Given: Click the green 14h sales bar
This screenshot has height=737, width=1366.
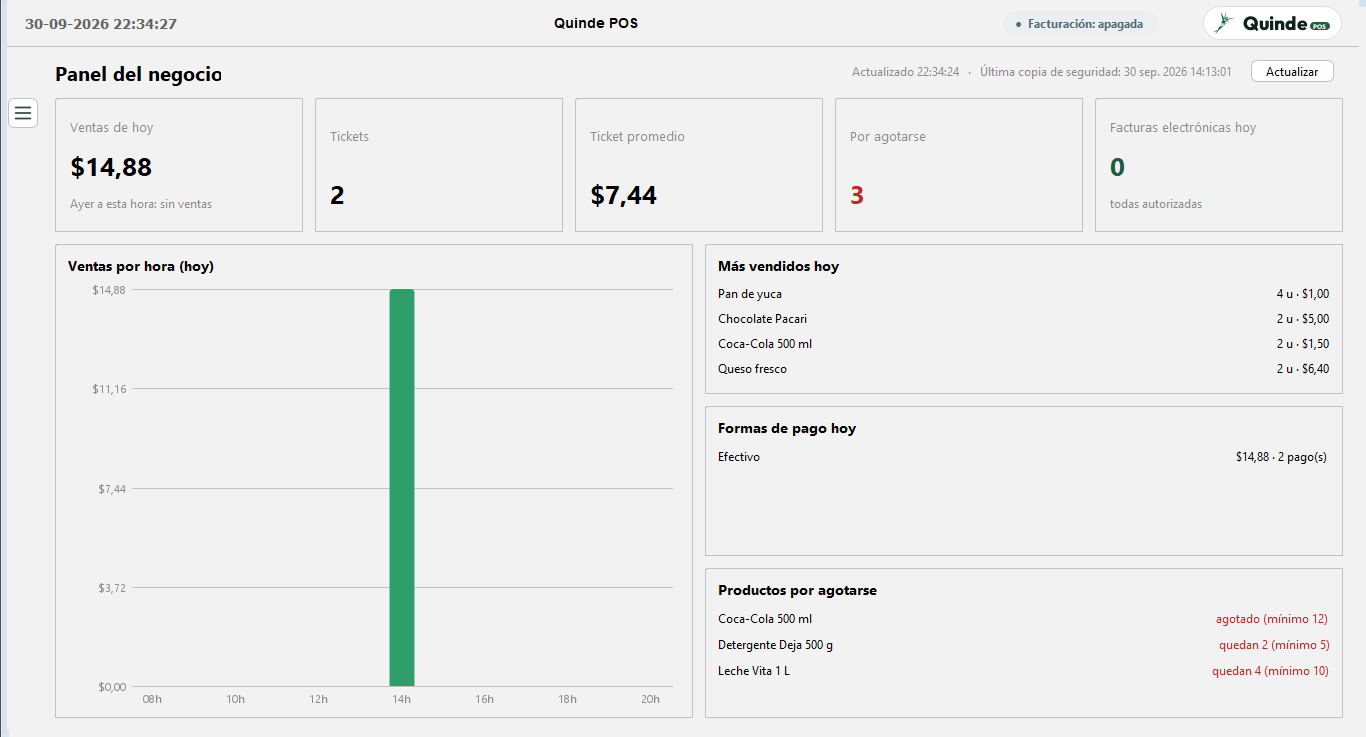Looking at the screenshot, I should coord(402,488).
